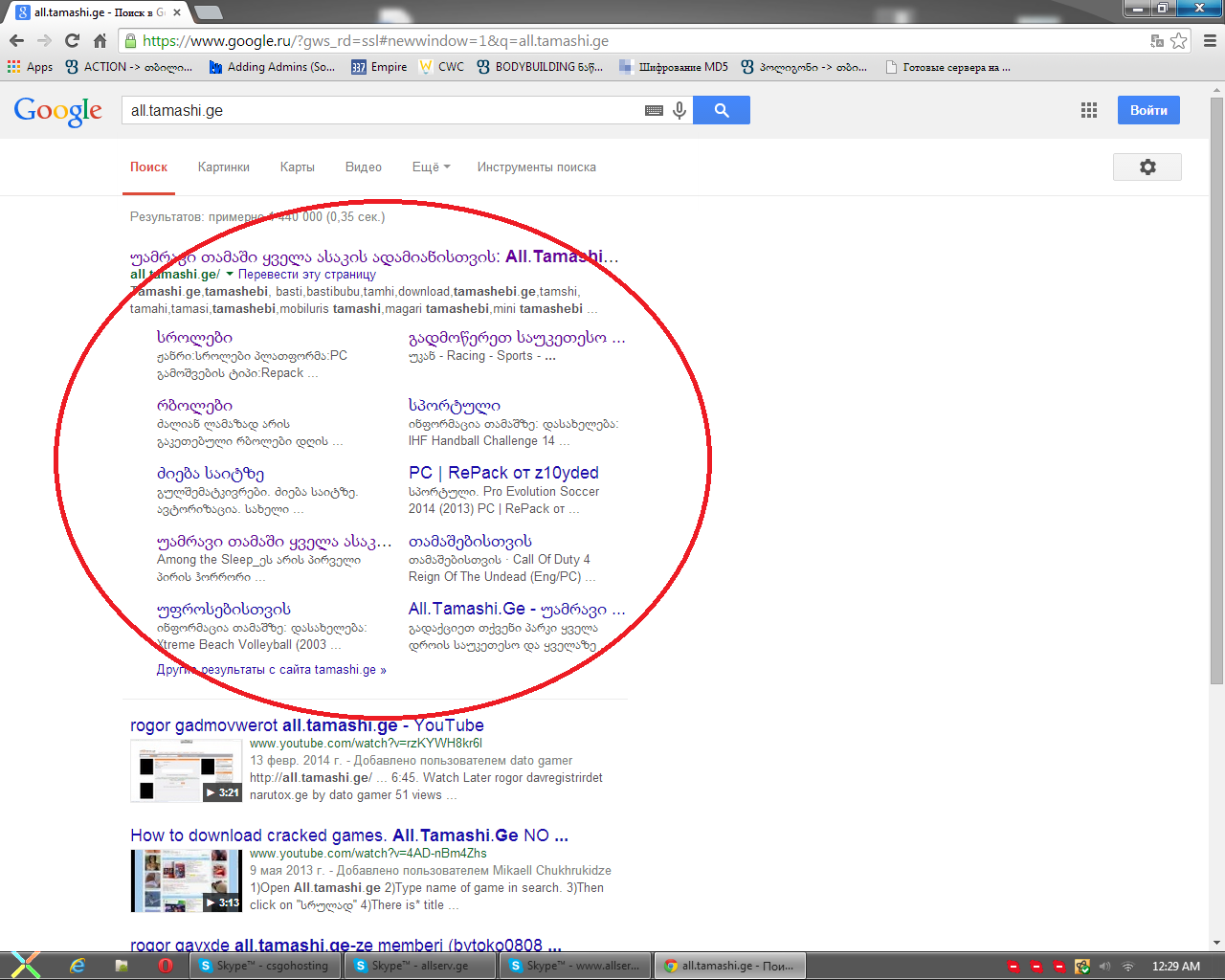Viewport: 1225px width, 980px height.
Task: Switch to the Карты tab
Action: coord(298,167)
